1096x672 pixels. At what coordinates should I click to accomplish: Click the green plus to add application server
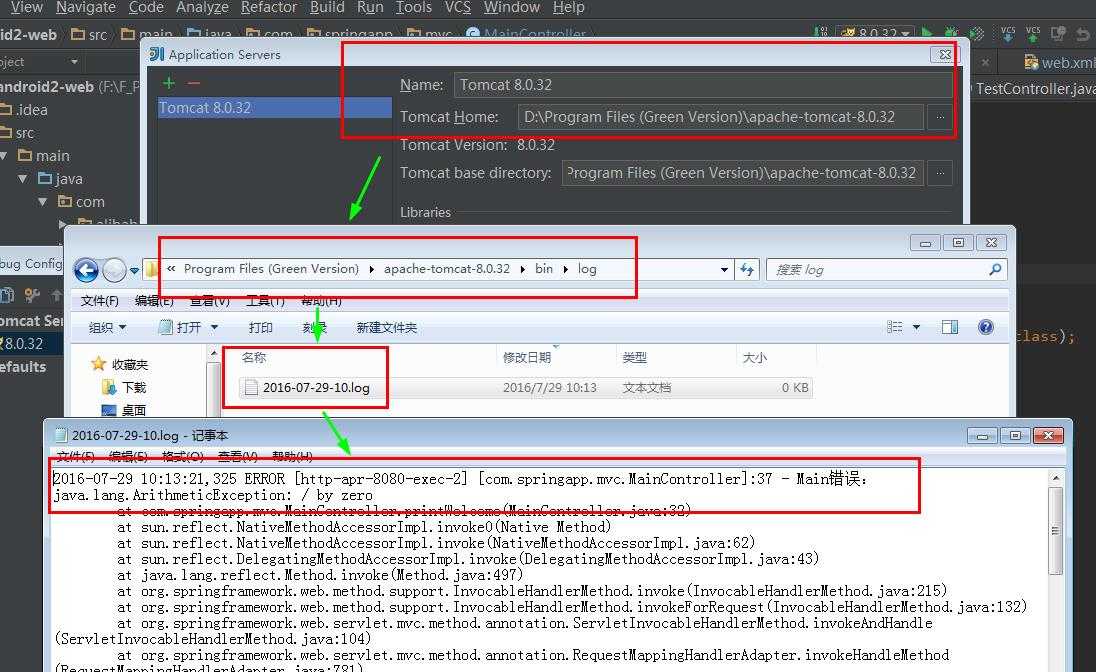168,83
